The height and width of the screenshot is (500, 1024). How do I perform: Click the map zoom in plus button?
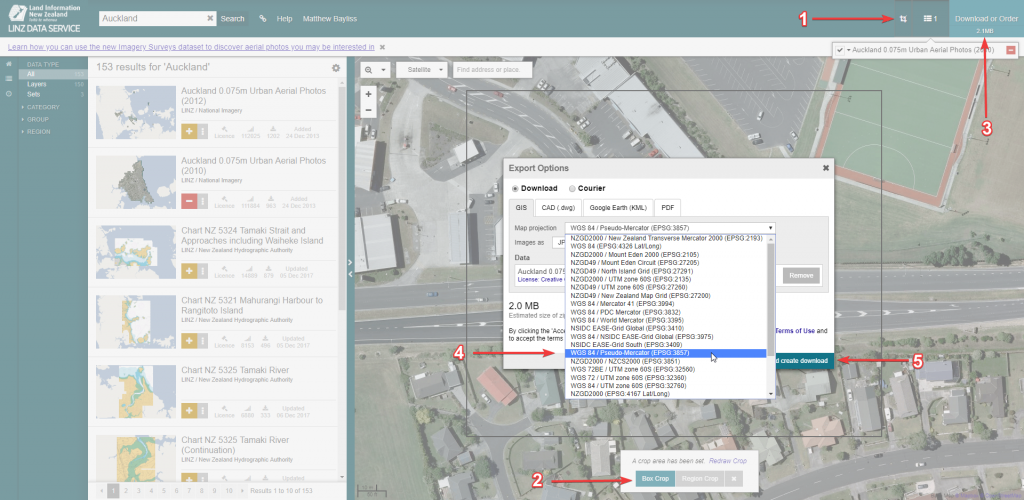pos(369,94)
